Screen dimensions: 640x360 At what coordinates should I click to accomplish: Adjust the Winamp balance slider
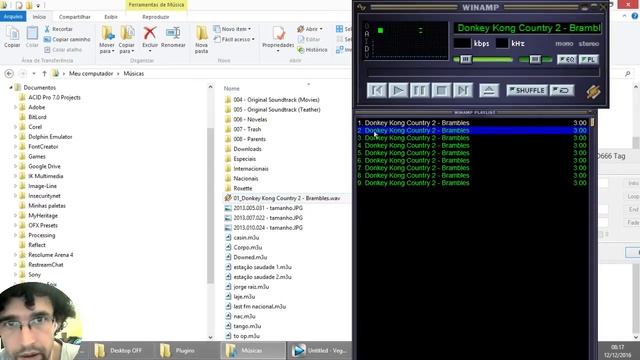click(535, 60)
